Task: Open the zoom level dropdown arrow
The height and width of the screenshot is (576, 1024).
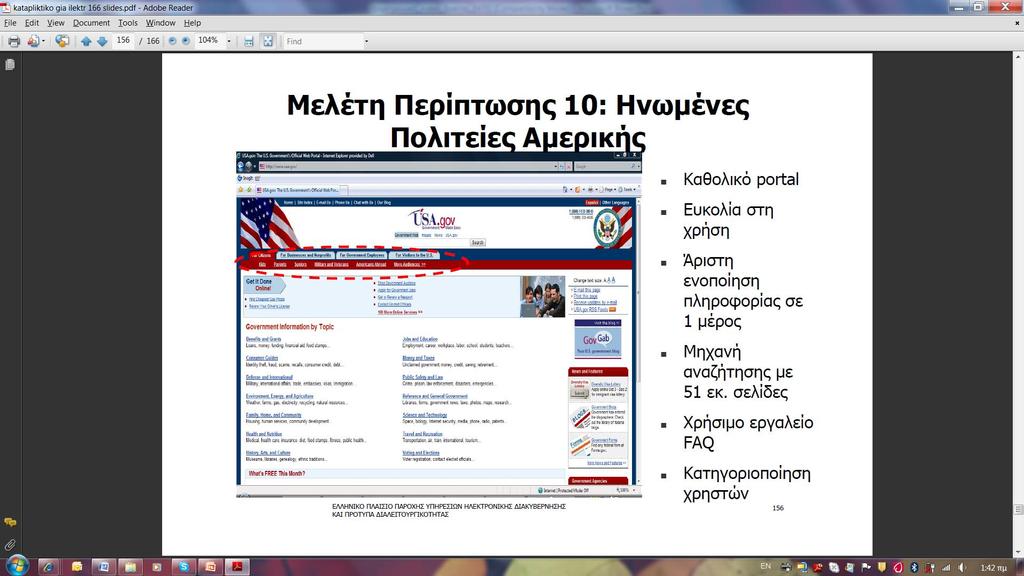Action: tap(229, 41)
